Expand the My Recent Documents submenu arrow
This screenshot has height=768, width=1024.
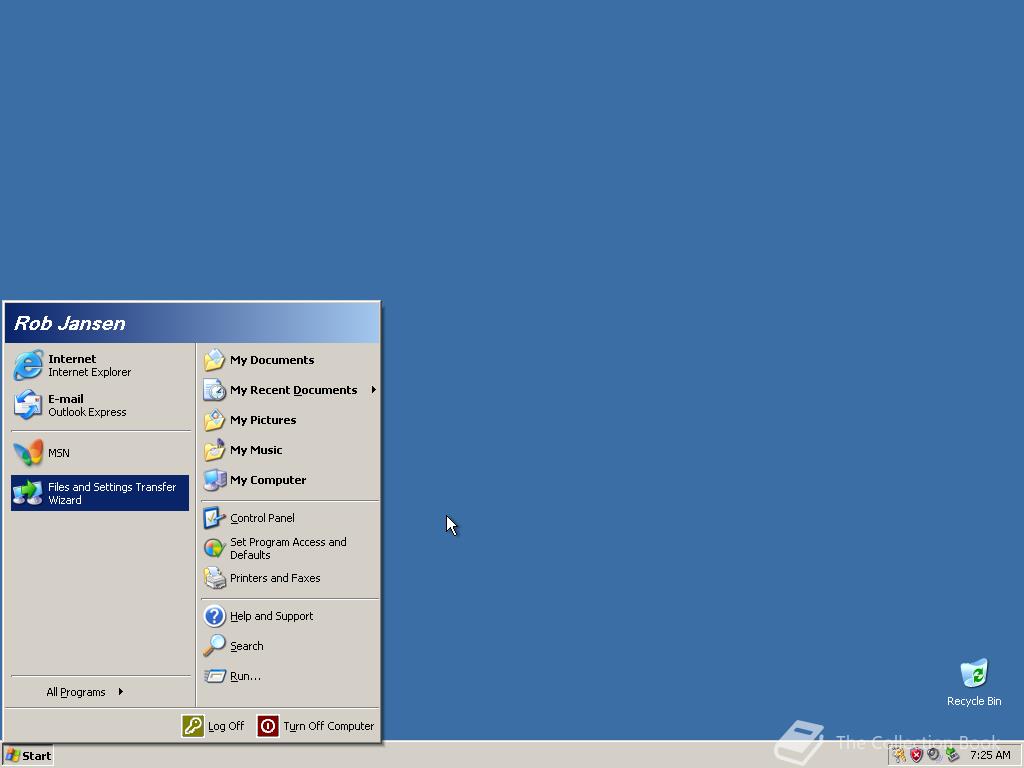point(374,390)
